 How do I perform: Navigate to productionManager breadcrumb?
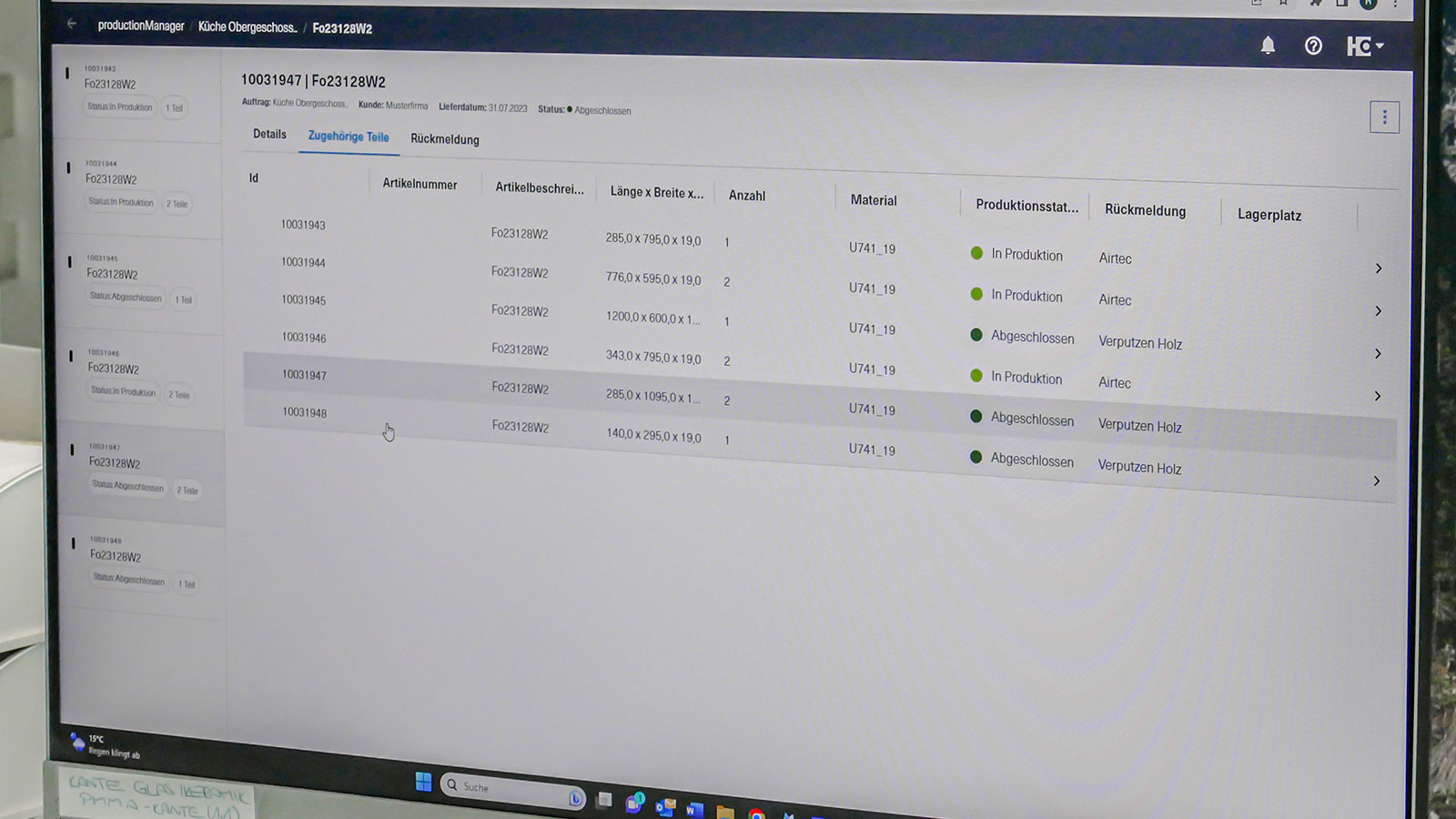tap(141, 25)
